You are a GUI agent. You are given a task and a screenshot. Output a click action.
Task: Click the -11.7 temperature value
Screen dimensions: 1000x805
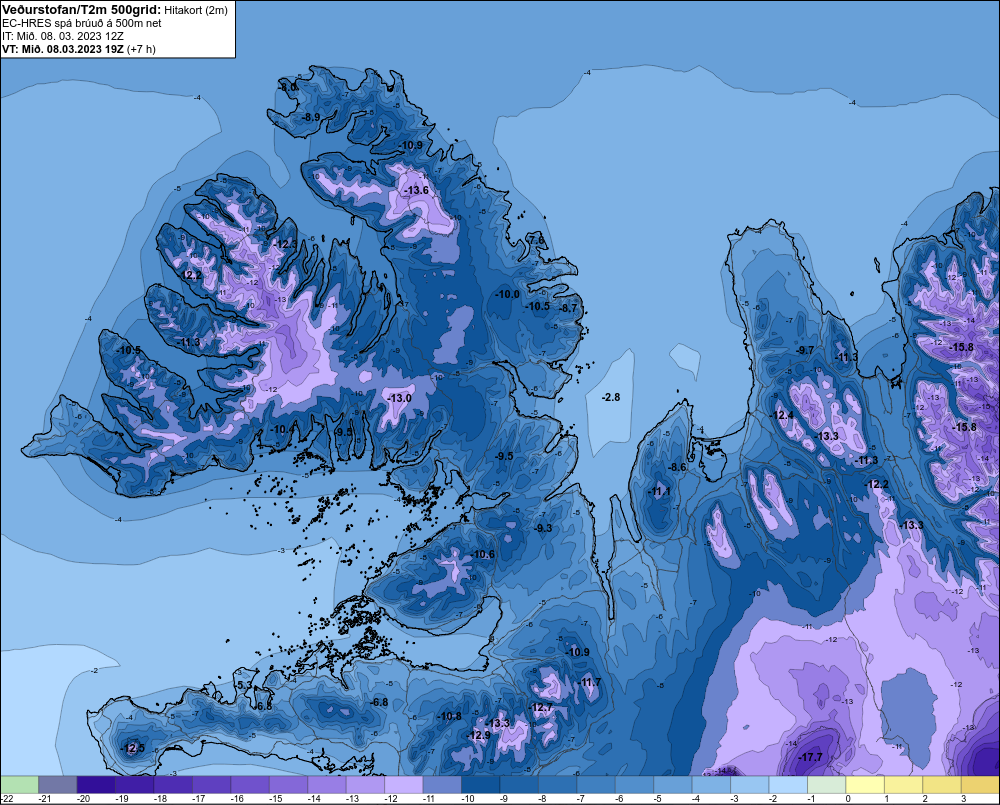[589, 683]
